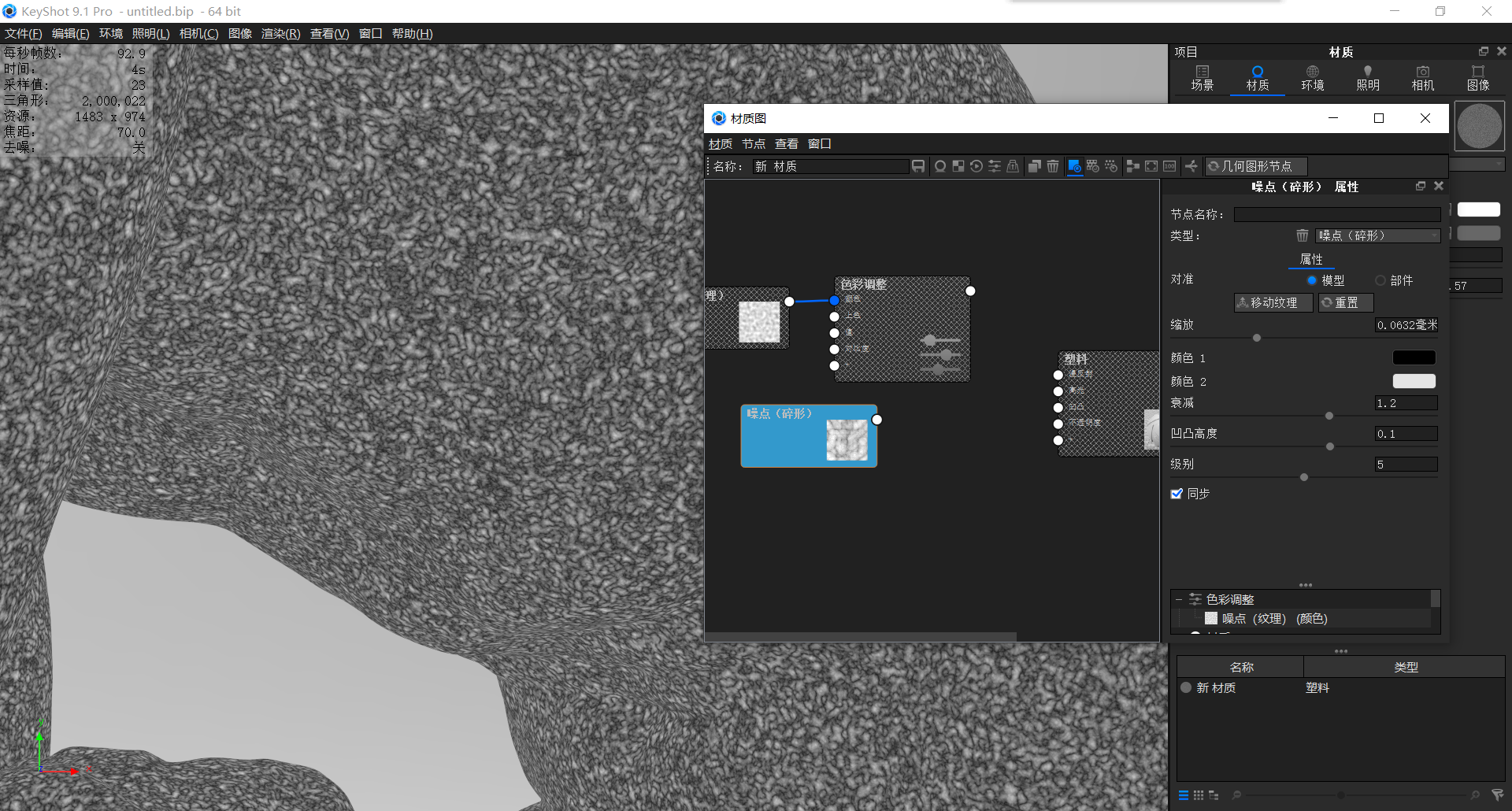The image size is (1512, 811).
Task: Toggle the 同步 (sync) checkbox
Action: click(x=1177, y=494)
